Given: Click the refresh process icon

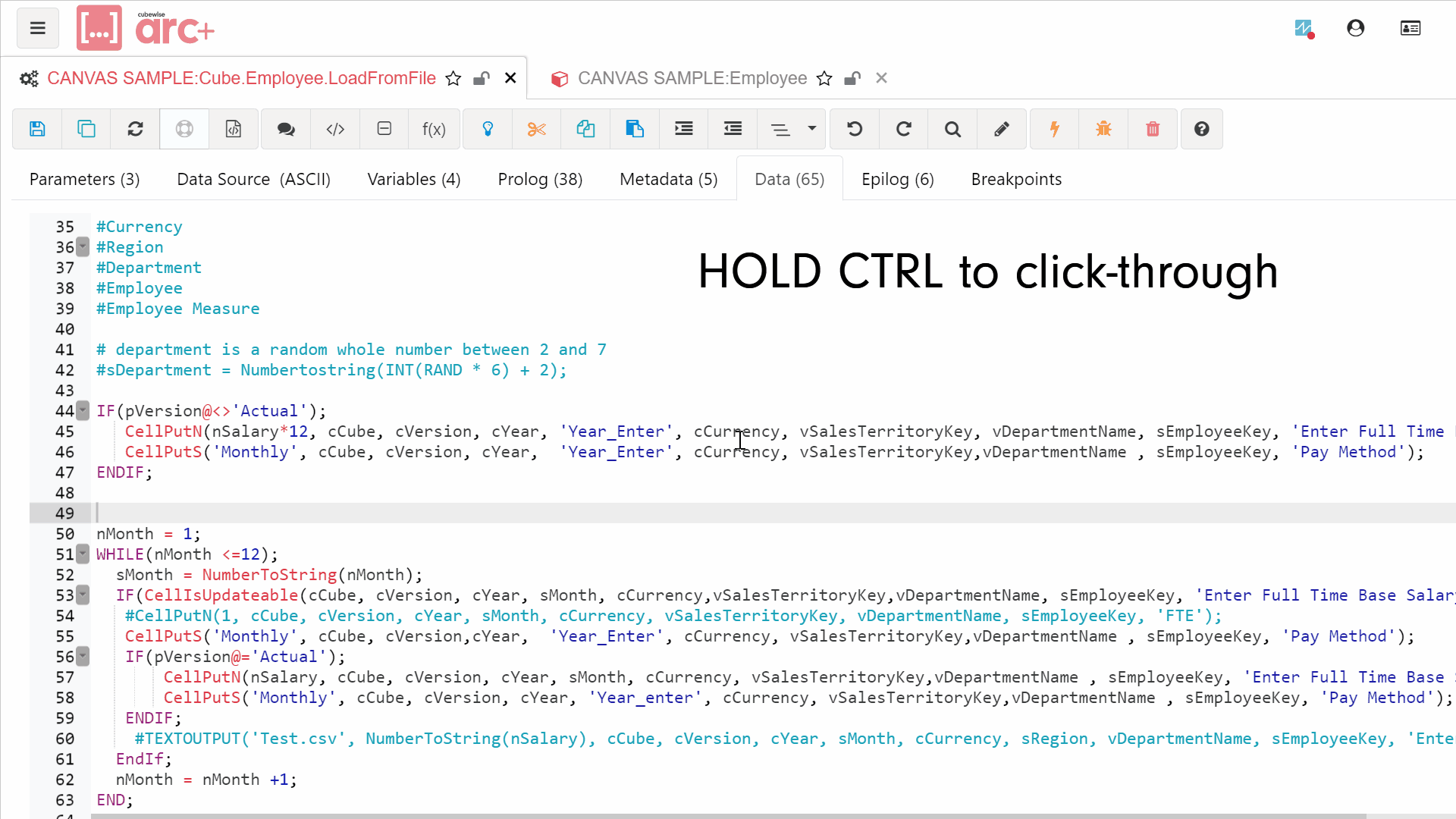Looking at the screenshot, I should tap(135, 129).
